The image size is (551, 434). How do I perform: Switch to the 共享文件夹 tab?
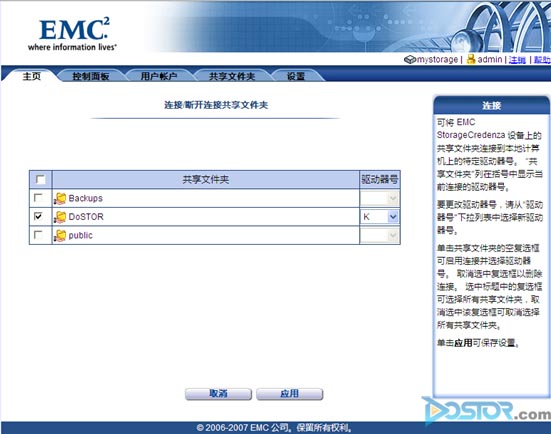pos(232,76)
